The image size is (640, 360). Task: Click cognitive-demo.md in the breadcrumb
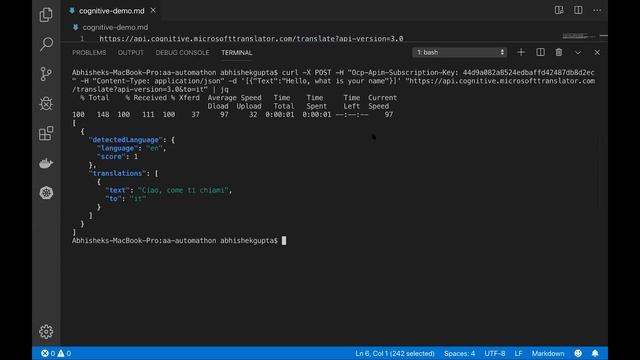(115, 27)
